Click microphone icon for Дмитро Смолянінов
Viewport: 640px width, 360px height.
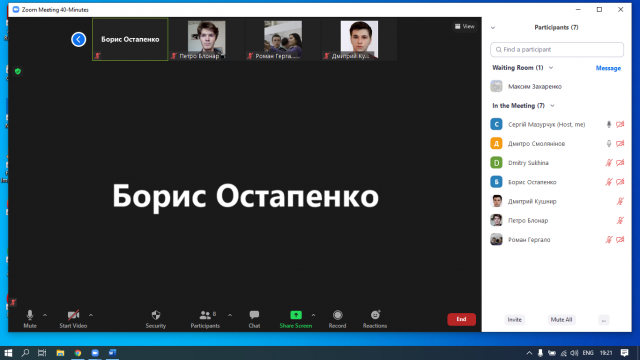[x=609, y=144]
